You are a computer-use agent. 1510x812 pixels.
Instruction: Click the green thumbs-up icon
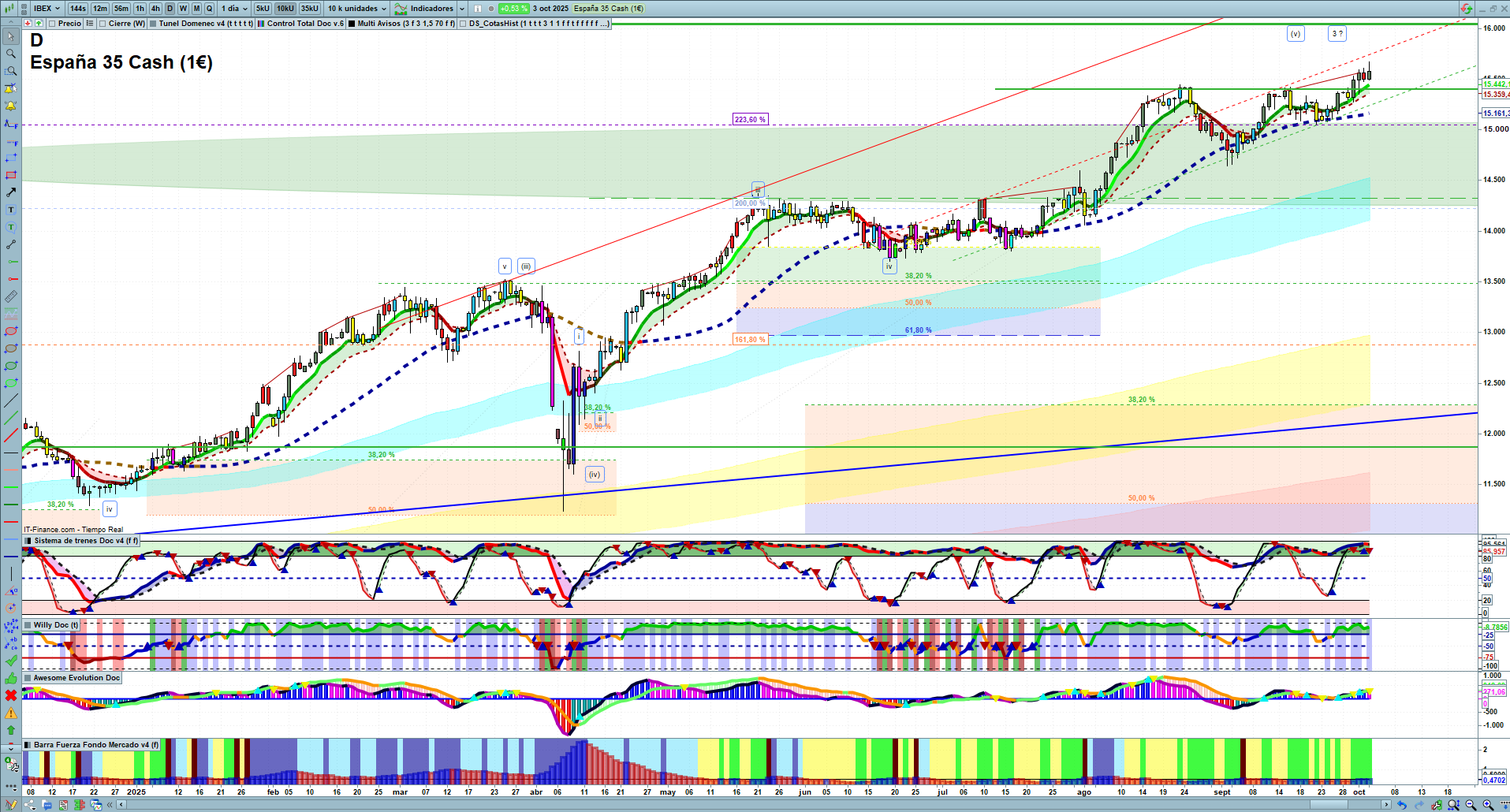pyautogui.click(x=11, y=678)
